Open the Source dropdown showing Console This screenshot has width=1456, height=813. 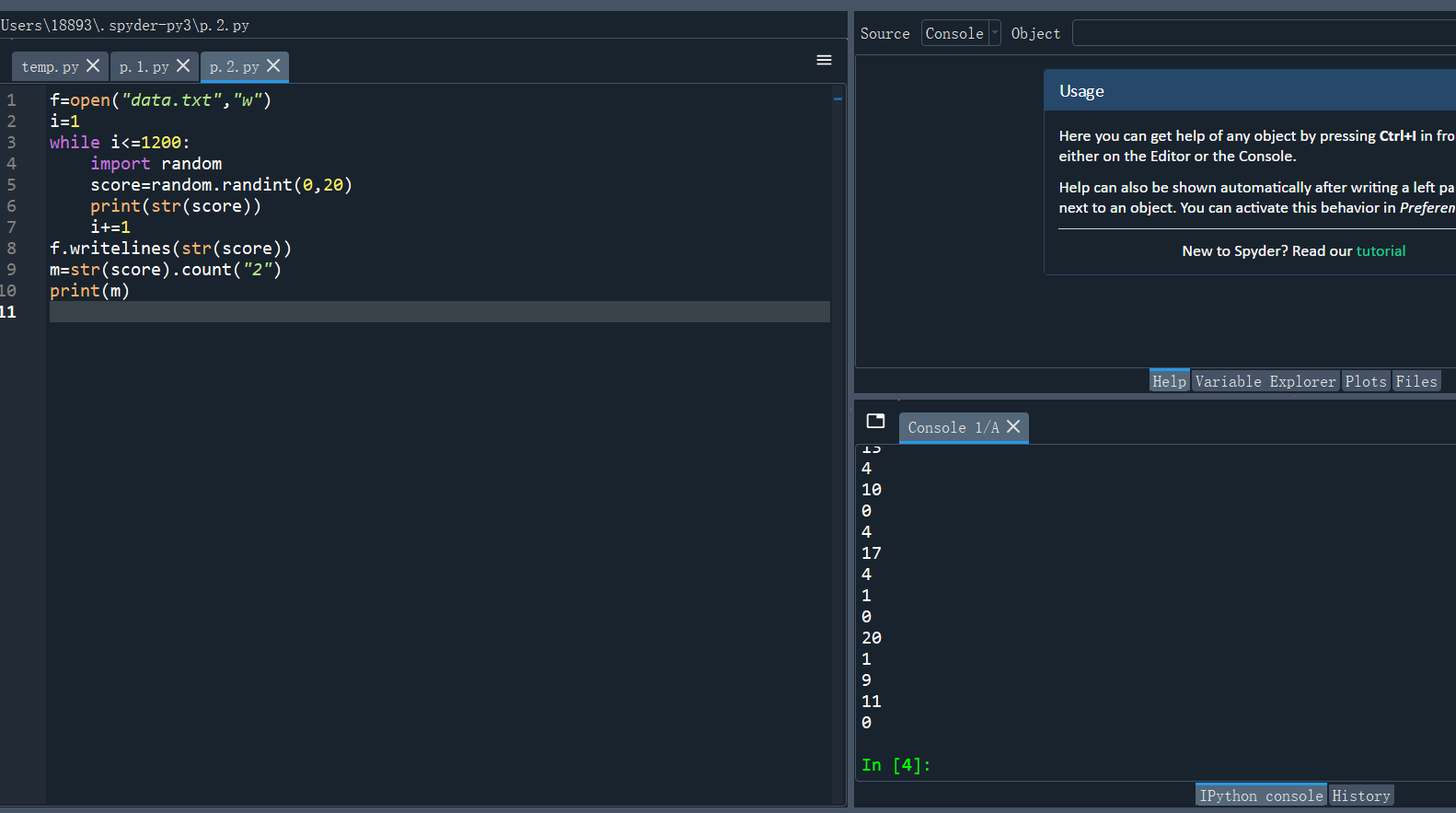point(961,33)
